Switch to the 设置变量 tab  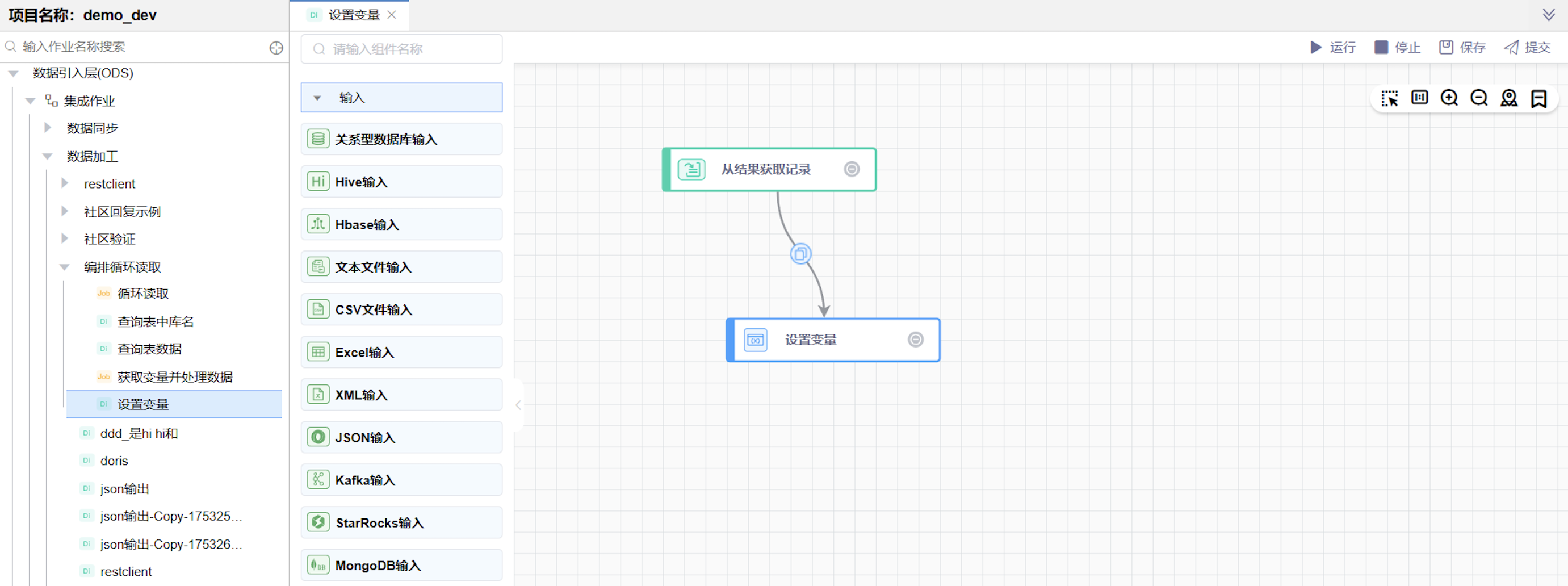coord(354,15)
